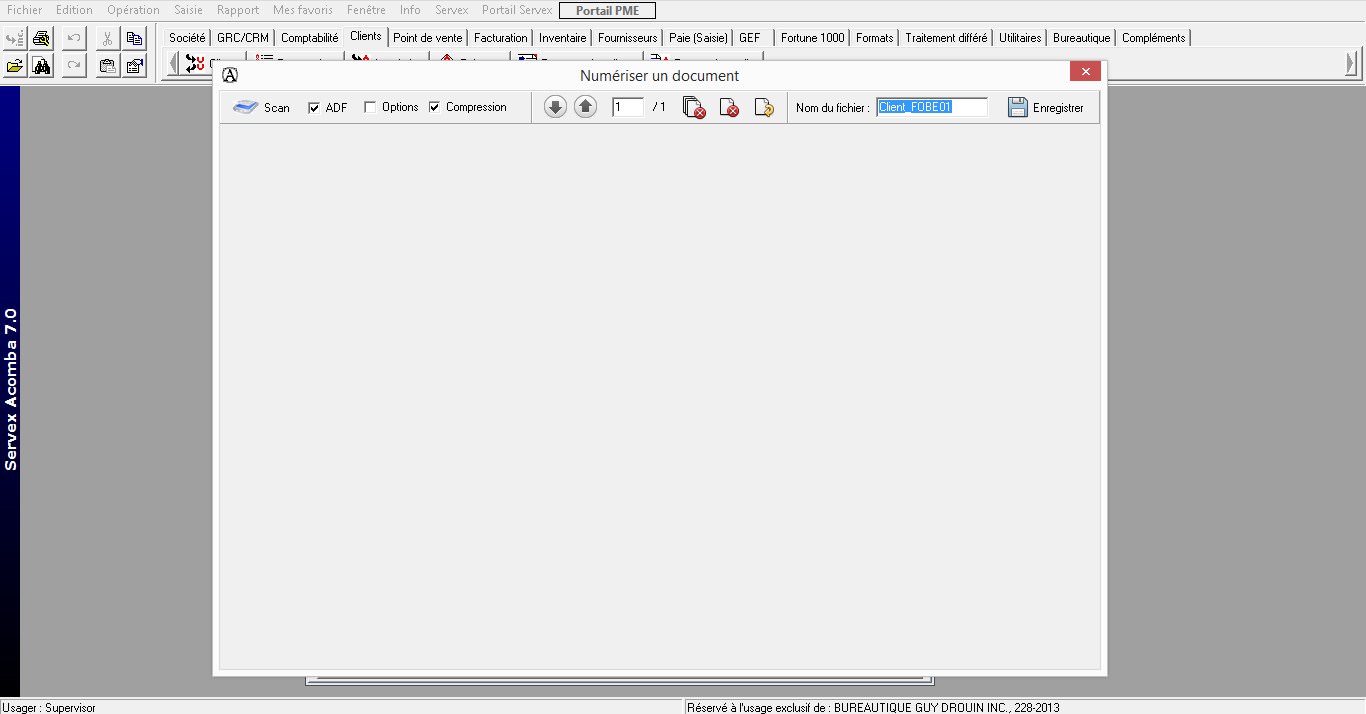
Task: Click the copy icon in main toolbar
Action: point(134,39)
